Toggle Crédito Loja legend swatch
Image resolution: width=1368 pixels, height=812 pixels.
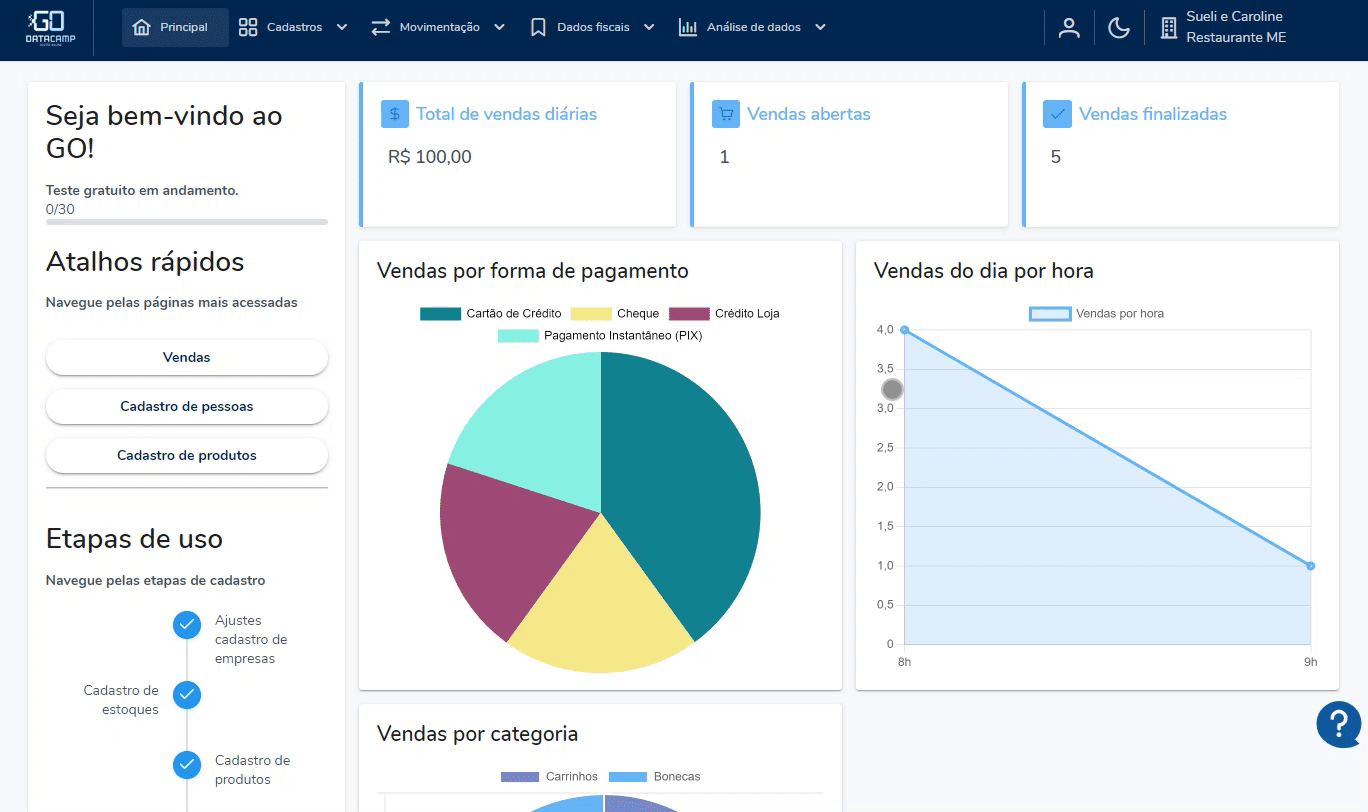[689, 314]
